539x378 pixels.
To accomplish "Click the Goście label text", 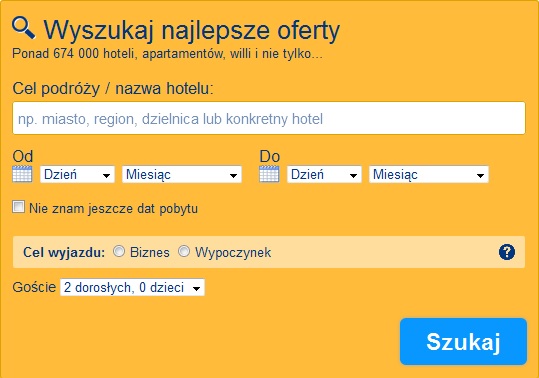I will pos(34,287).
